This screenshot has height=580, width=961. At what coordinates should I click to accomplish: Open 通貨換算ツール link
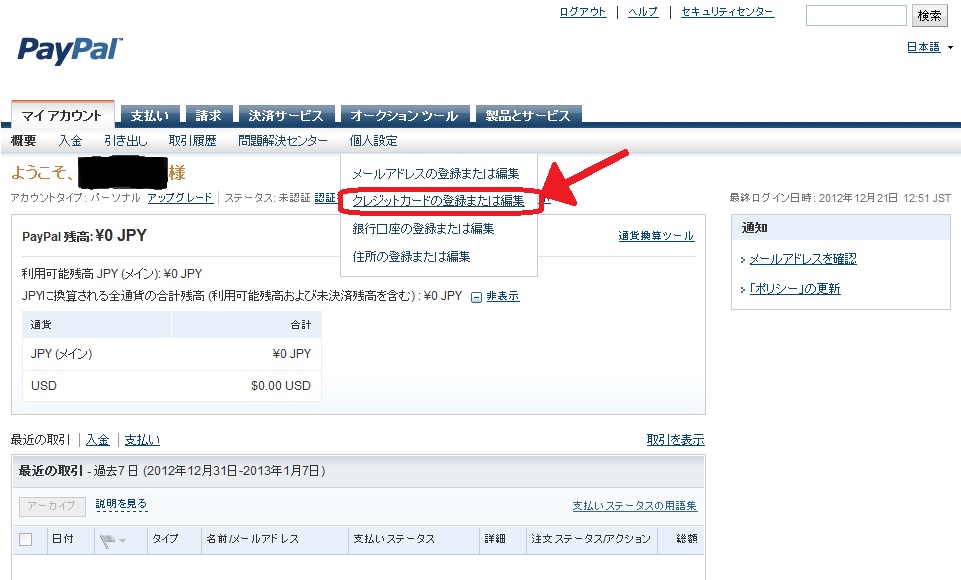click(656, 235)
